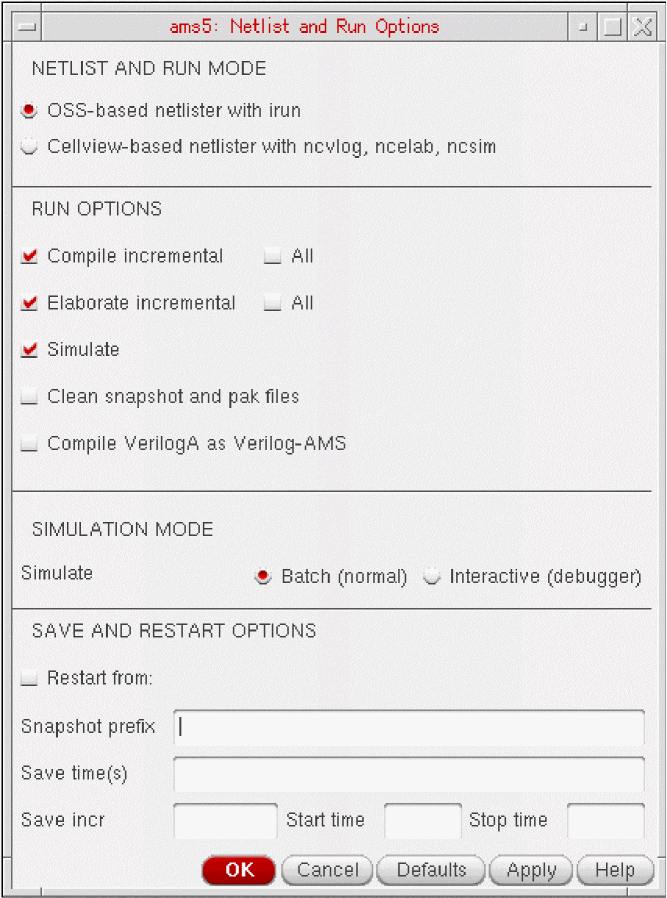Screen dimensions: 667x898
Task: Click the Defaults button
Action: [x=431, y=870]
